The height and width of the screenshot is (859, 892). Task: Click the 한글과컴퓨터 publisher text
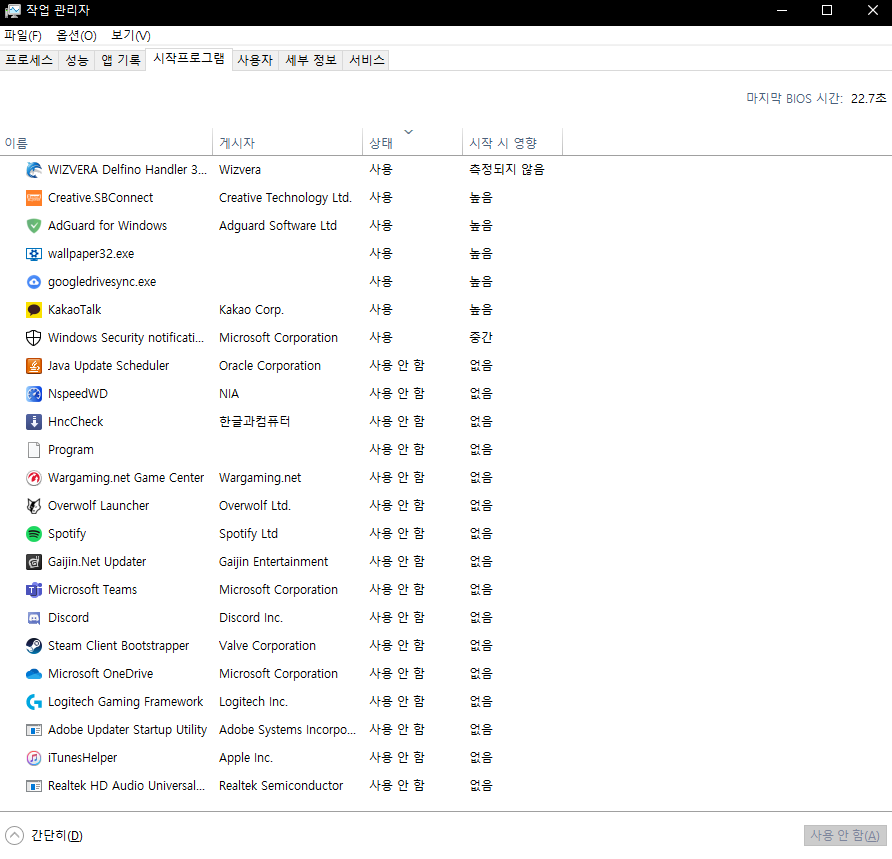[254, 422]
